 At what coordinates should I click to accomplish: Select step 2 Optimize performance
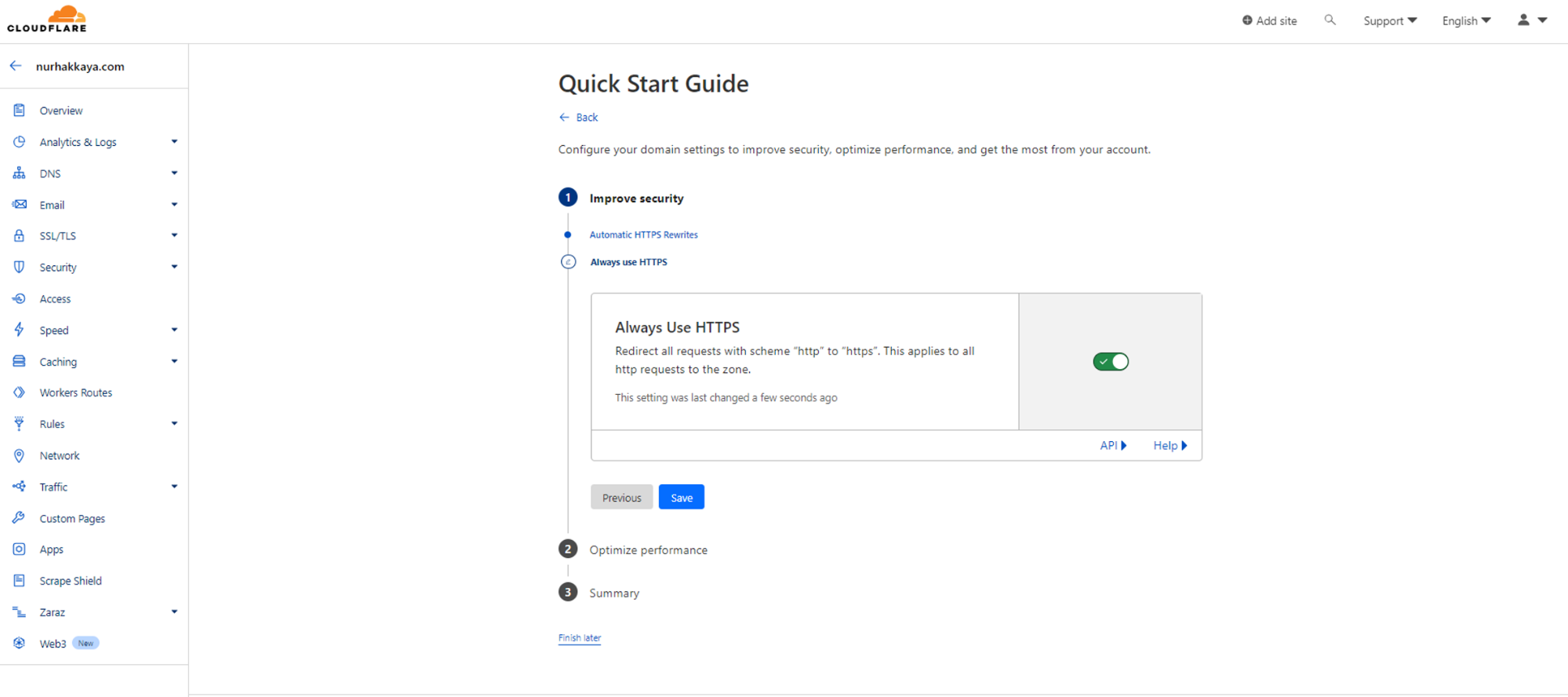click(648, 549)
